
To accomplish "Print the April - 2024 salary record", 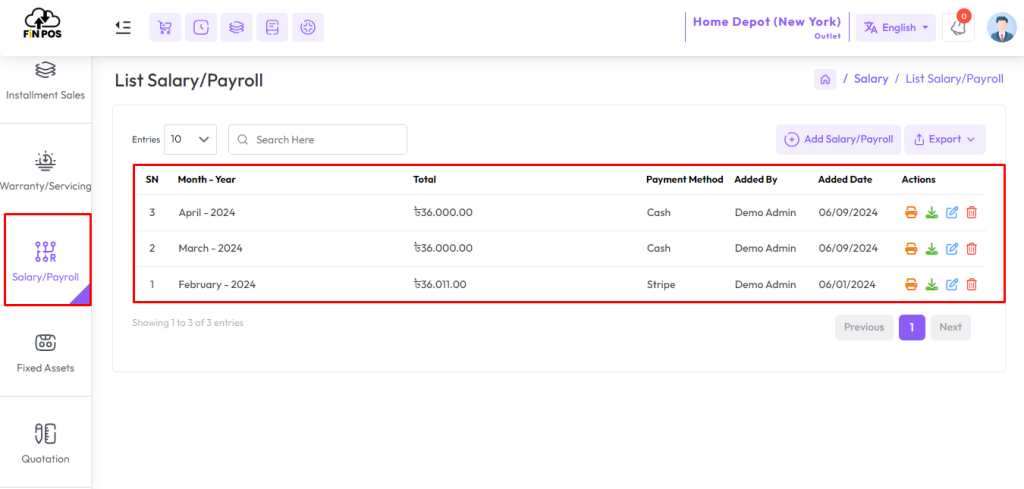I will [x=911, y=212].
